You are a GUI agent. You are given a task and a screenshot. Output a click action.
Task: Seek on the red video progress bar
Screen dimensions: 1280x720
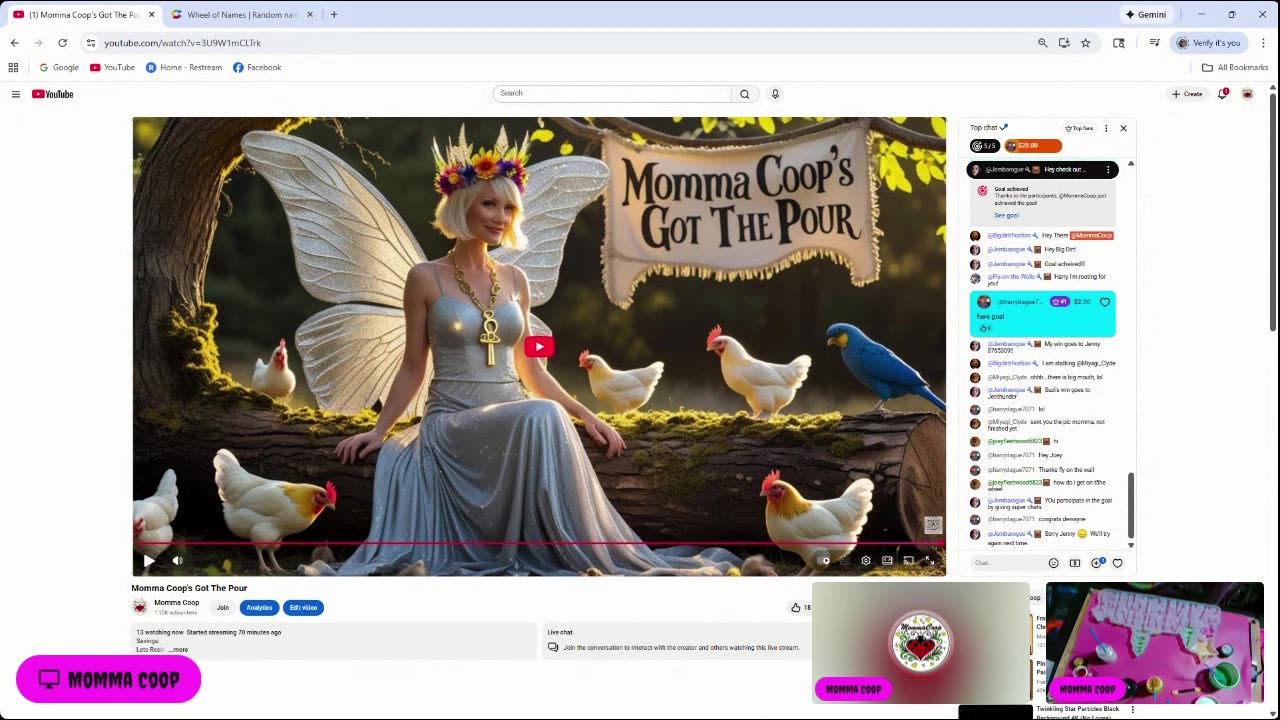[x=539, y=544]
